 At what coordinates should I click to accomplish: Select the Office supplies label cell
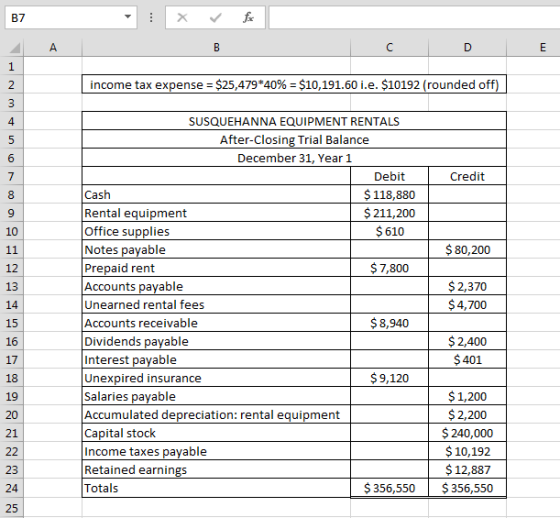(216, 231)
